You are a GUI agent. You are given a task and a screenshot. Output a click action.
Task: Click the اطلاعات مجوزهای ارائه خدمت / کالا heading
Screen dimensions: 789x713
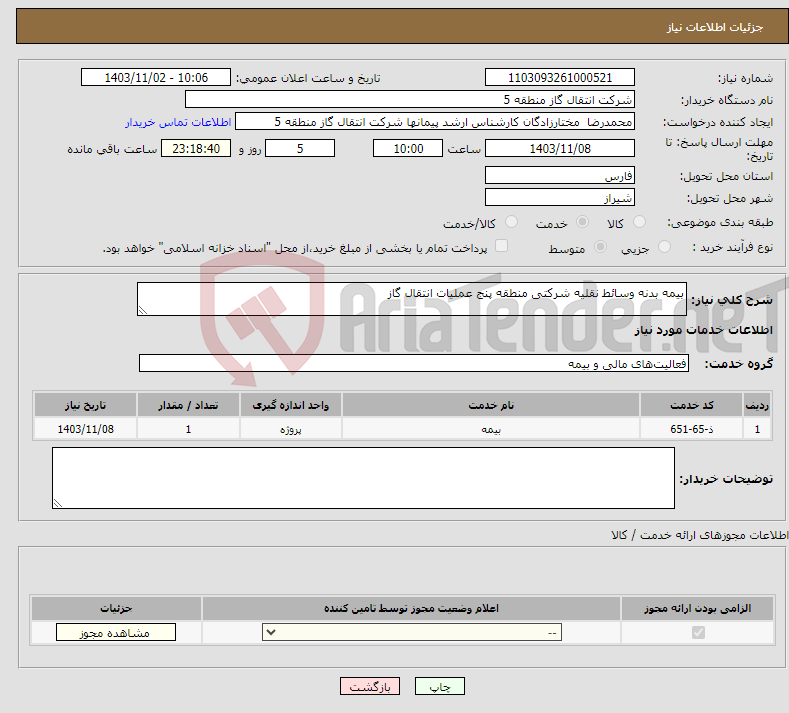(x=699, y=535)
